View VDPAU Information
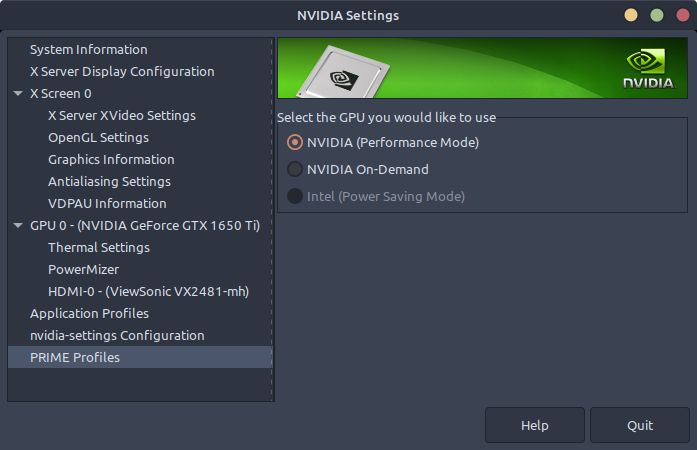The height and width of the screenshot is (450, 697). click(x=107, y=204)
